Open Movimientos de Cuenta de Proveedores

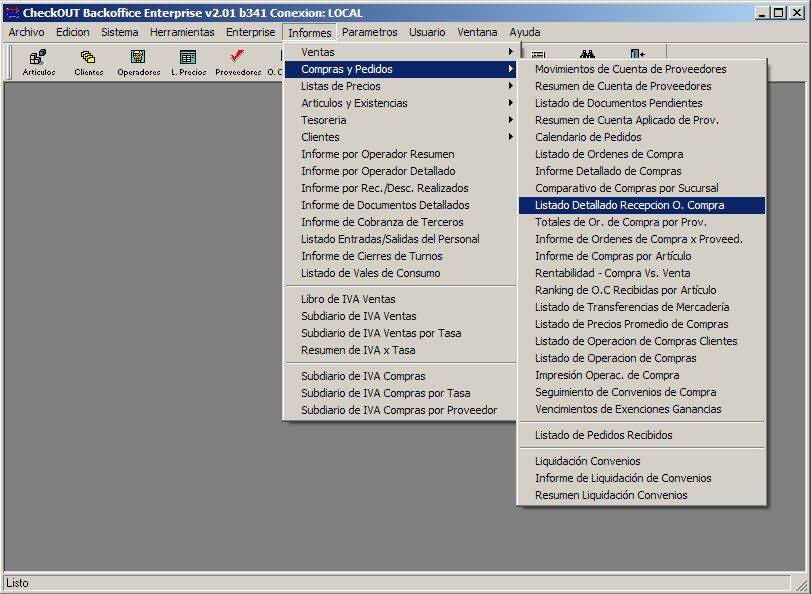[642, 69]
